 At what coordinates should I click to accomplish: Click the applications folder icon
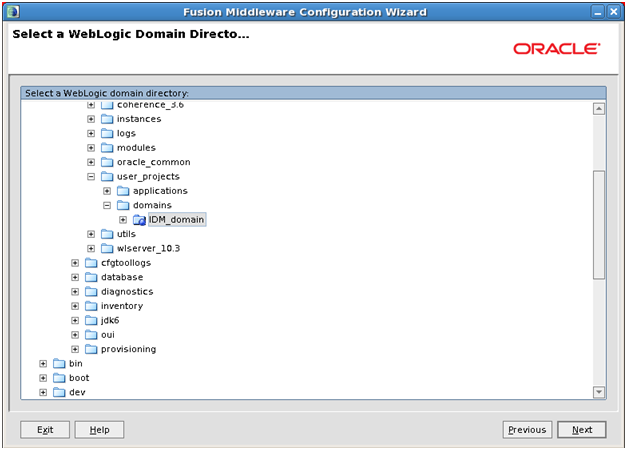click(123, 191)
